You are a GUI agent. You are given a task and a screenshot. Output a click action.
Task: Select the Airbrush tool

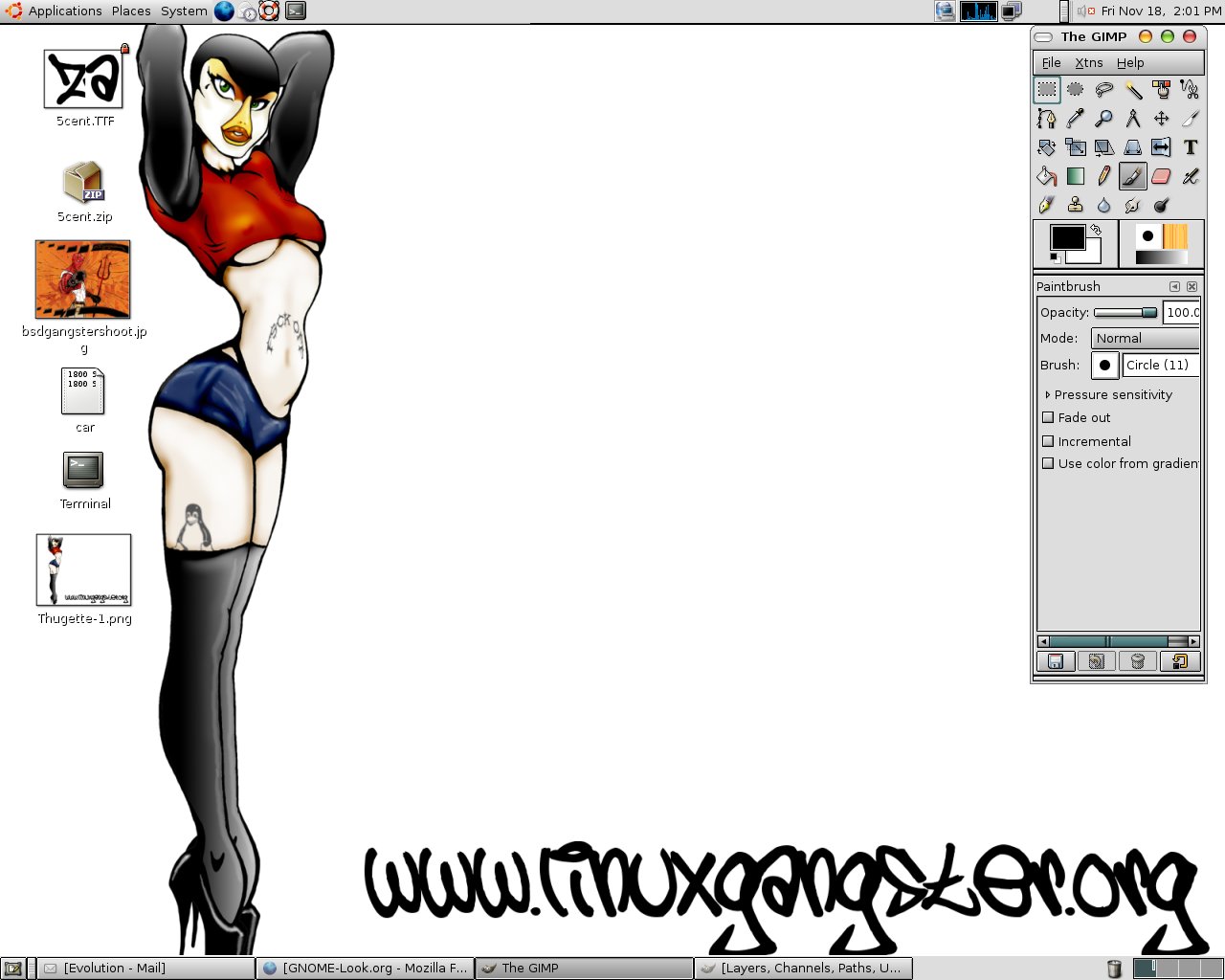coord(1191,176)
